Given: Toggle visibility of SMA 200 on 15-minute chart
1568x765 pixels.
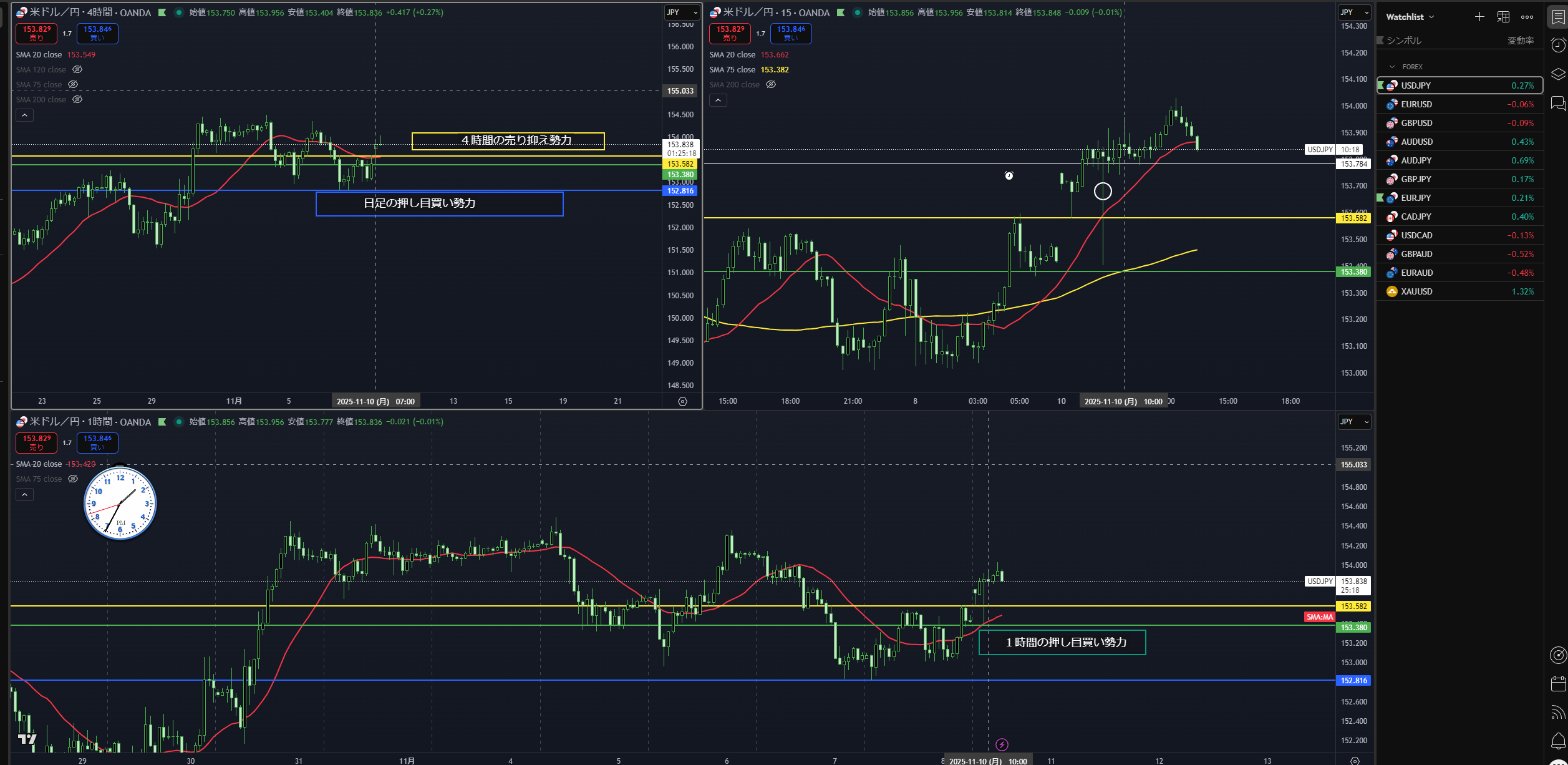Looking at the screenshot, I should point(771,85).
